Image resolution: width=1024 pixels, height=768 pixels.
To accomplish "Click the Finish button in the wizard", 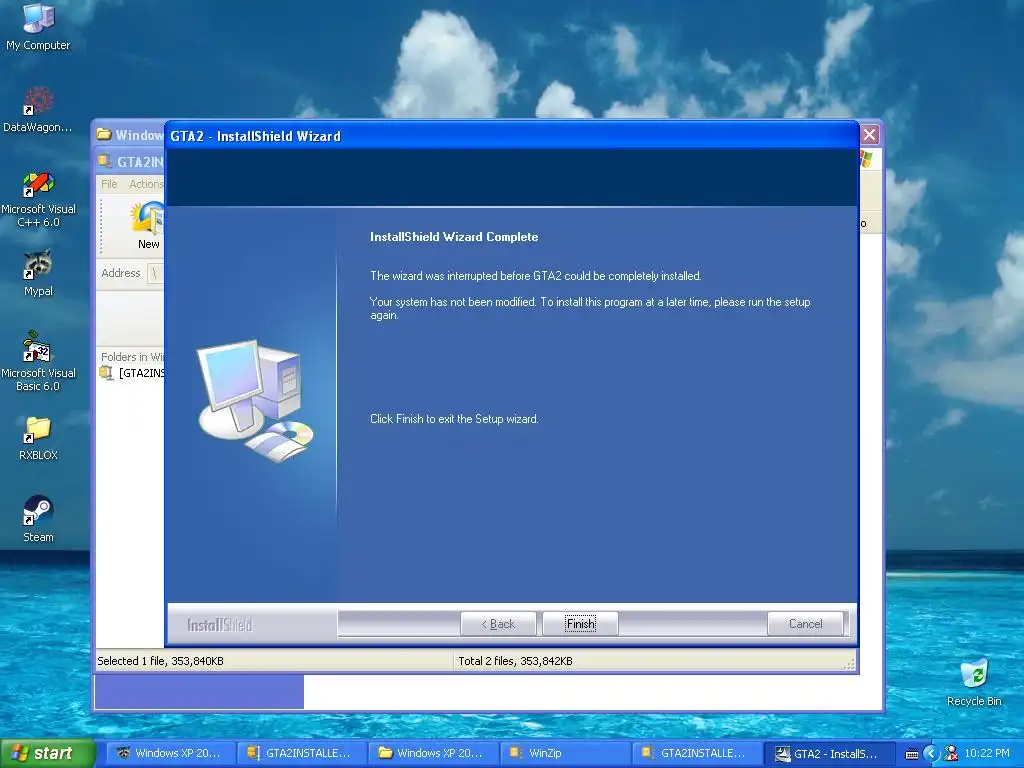I will coord(580,624).
